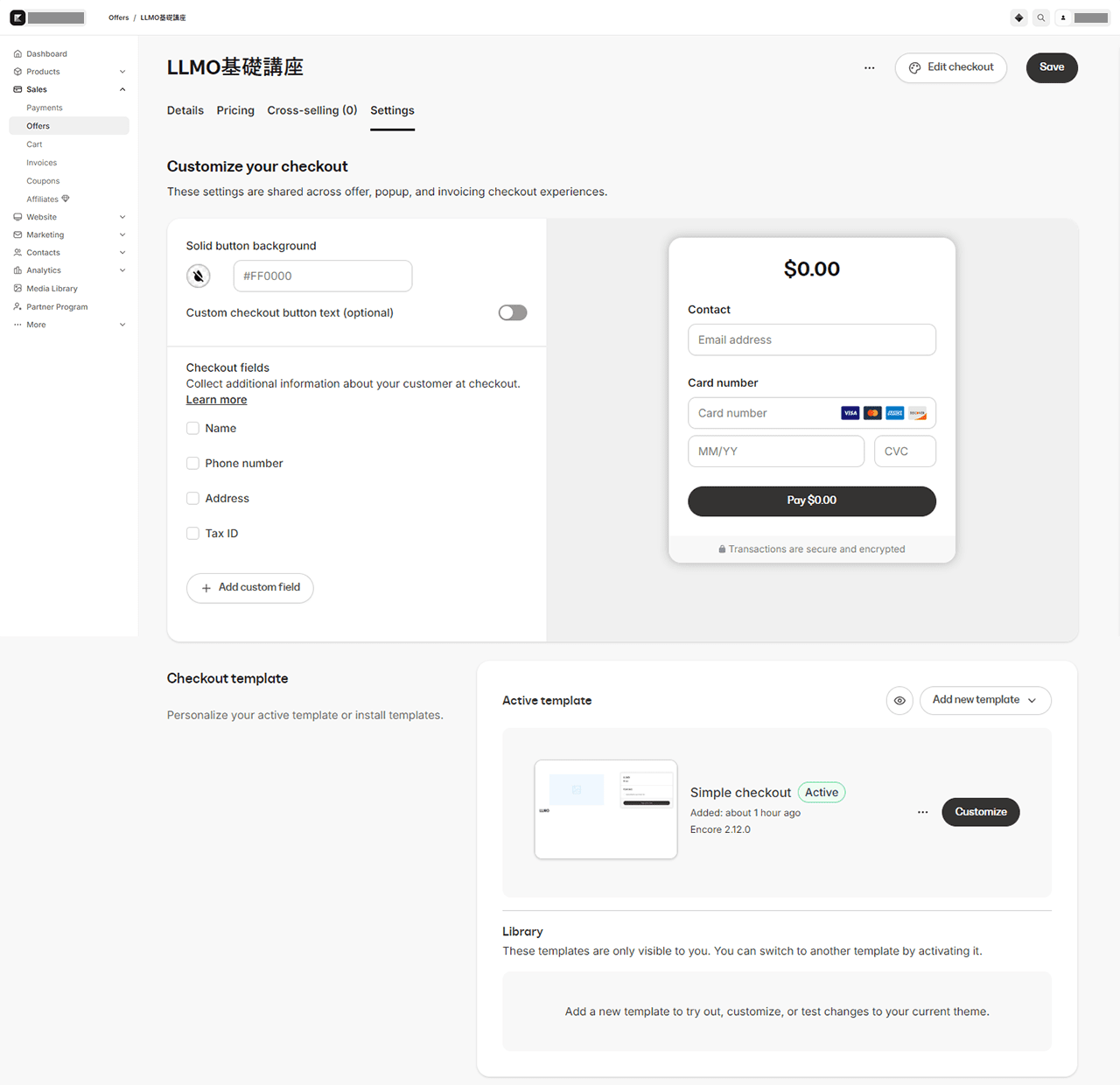1120x1085 pixels.
Task: Check the Name checkout field
Action: [192, 429]
